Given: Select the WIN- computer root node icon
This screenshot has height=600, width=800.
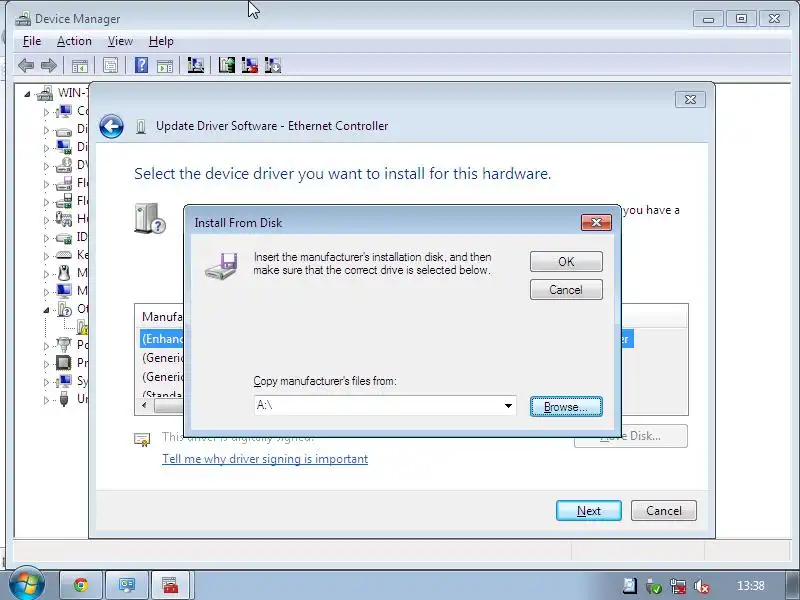Looking at the screenshot, I should pos(45,93).
